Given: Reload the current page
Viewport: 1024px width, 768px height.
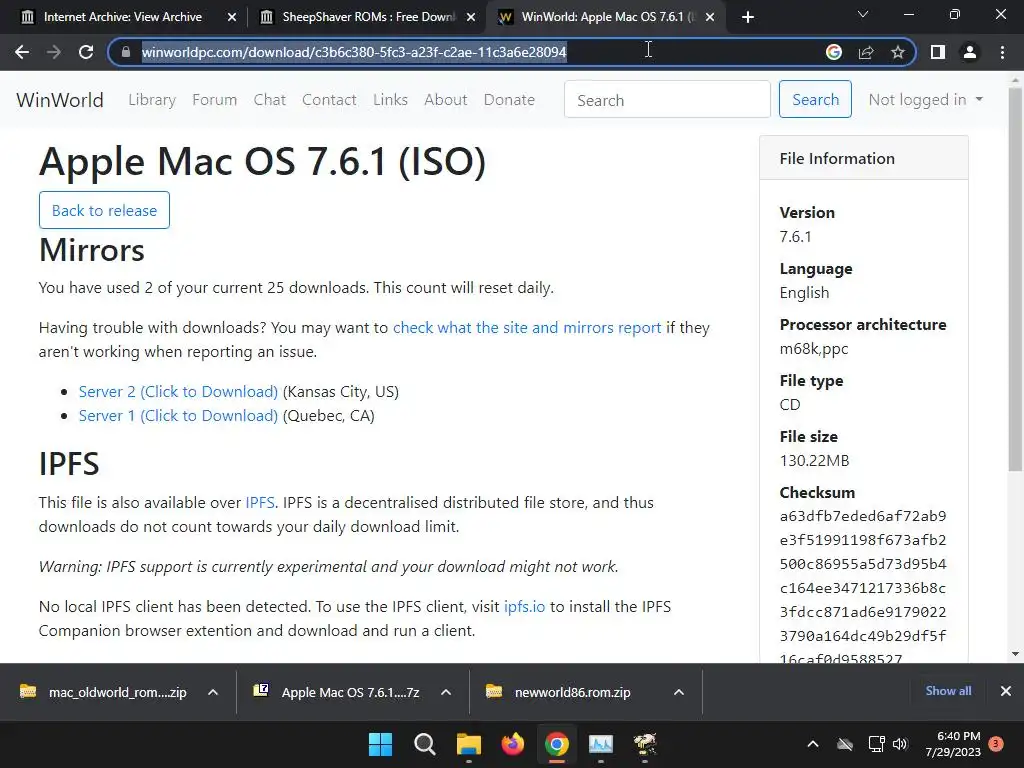Looking at the screenshot, I should coord(86,52).
